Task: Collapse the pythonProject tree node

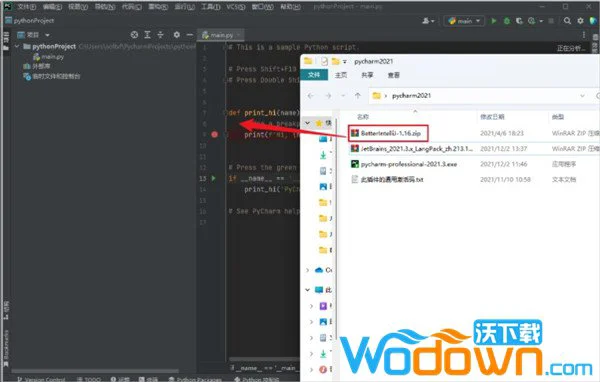Action: tap(17, 46)
